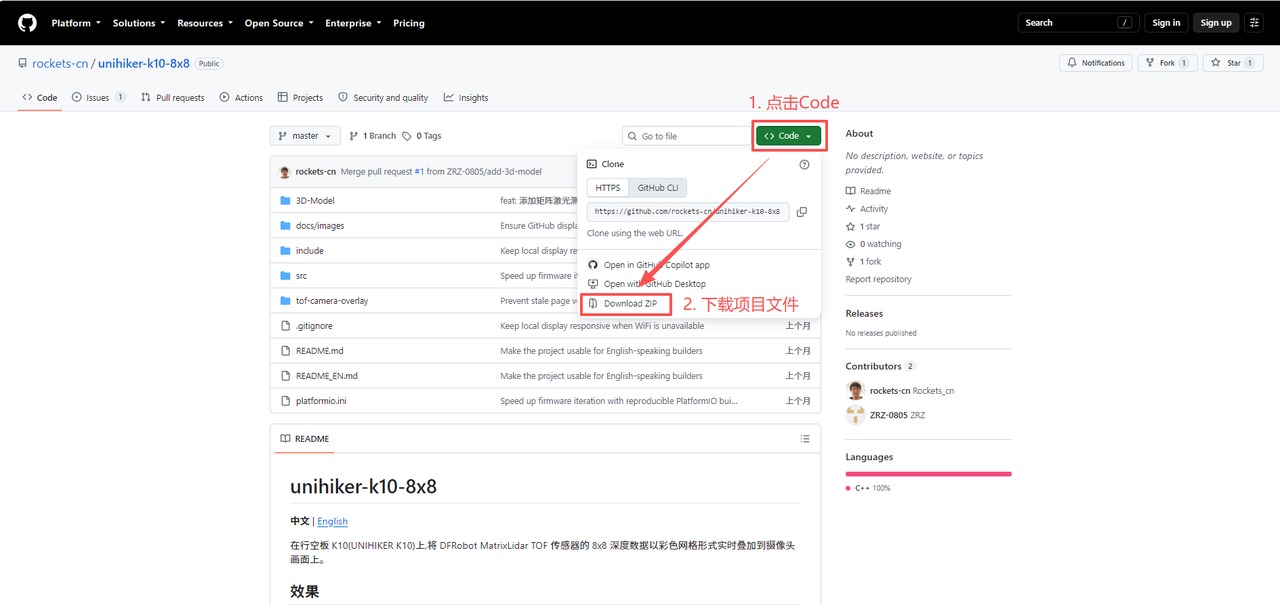Select the README tab header
Screen dimensions: 1280x605
pos(305,439)
